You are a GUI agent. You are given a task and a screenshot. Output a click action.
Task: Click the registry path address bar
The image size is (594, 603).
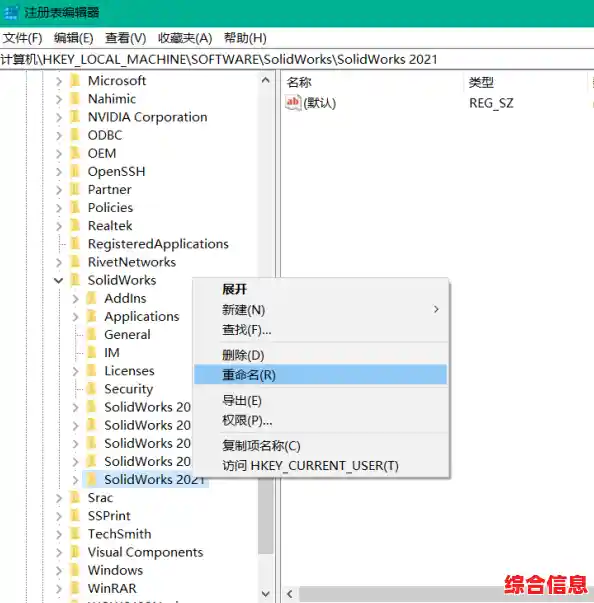[297, 60]
